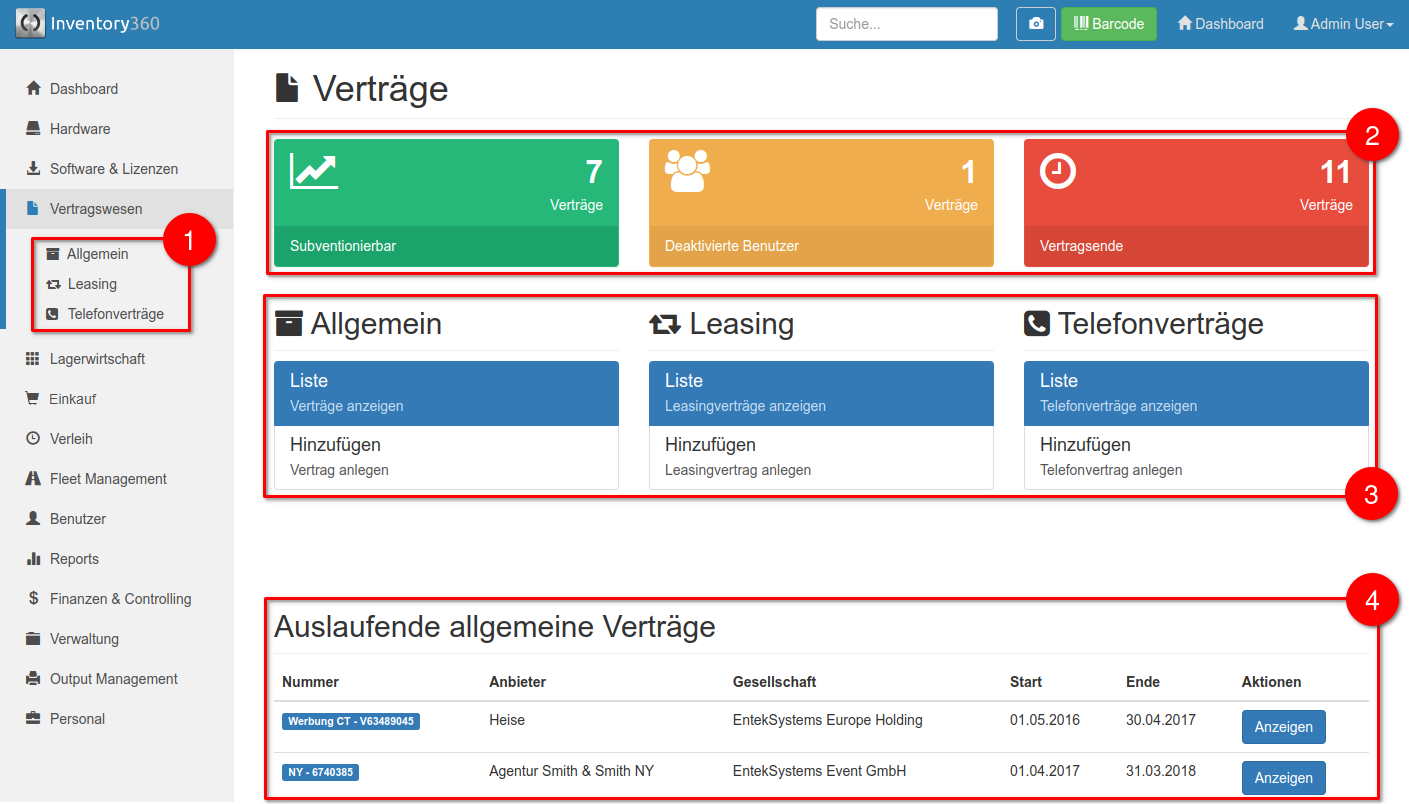Click the Suche search input field
The image size is (1409, 804).
point(906,24)
